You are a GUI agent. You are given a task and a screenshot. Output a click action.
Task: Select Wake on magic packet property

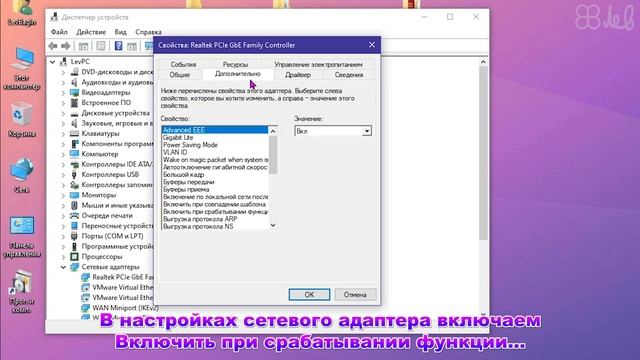click(215, 160)
